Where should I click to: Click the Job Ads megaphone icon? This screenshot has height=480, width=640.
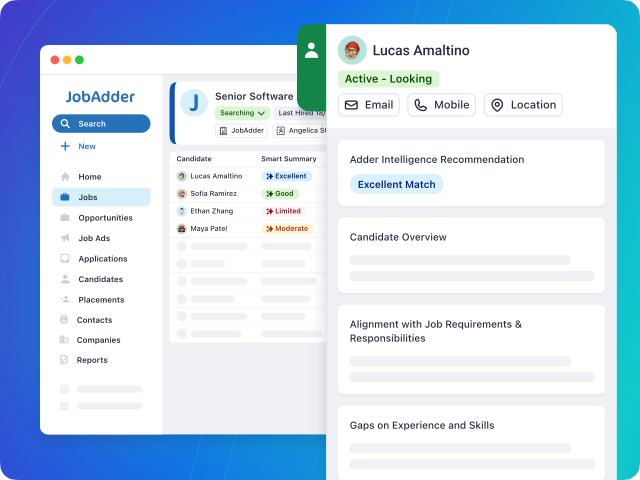pos(65,238)
